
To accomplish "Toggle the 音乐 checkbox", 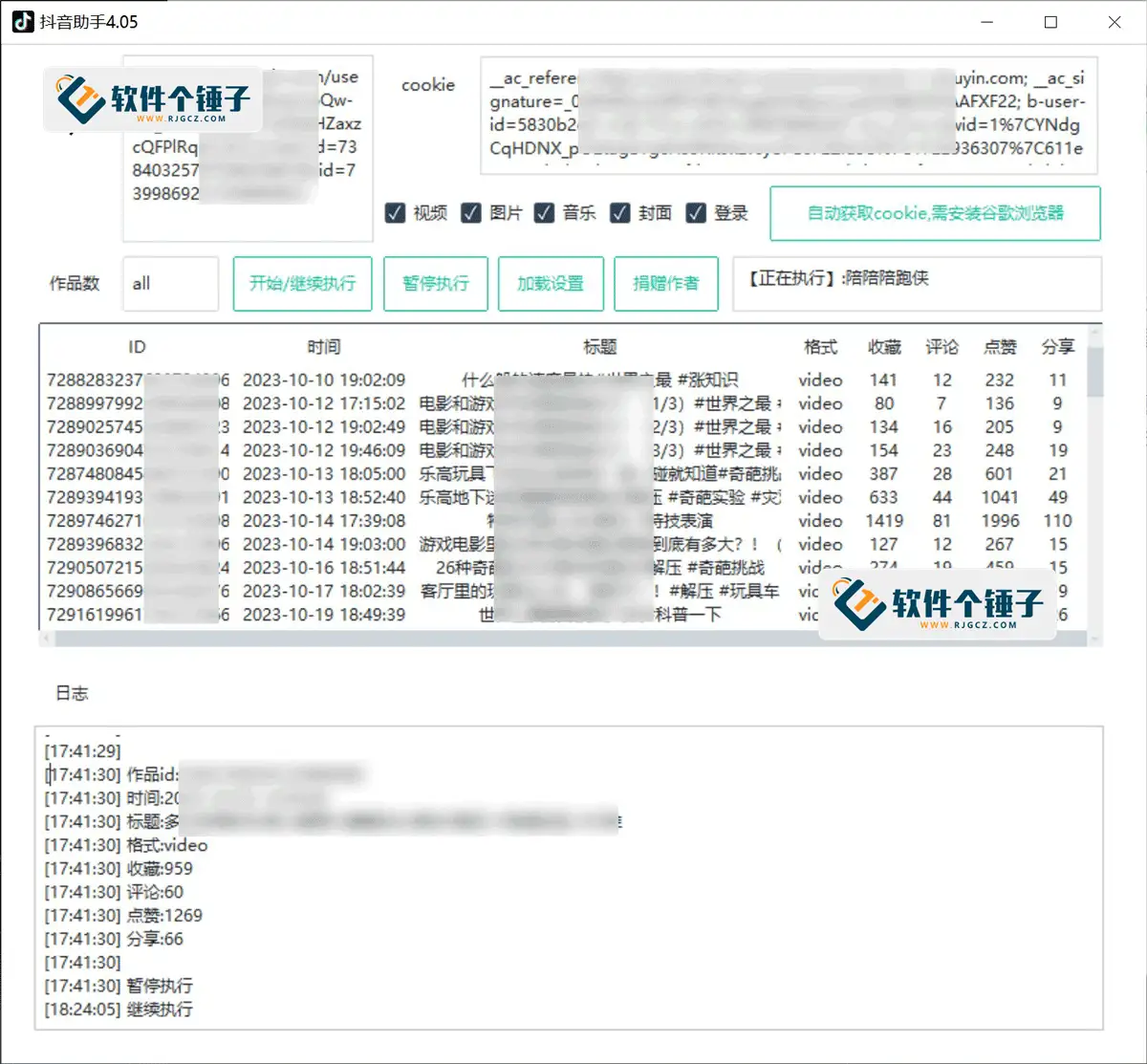I will point(544,213).
